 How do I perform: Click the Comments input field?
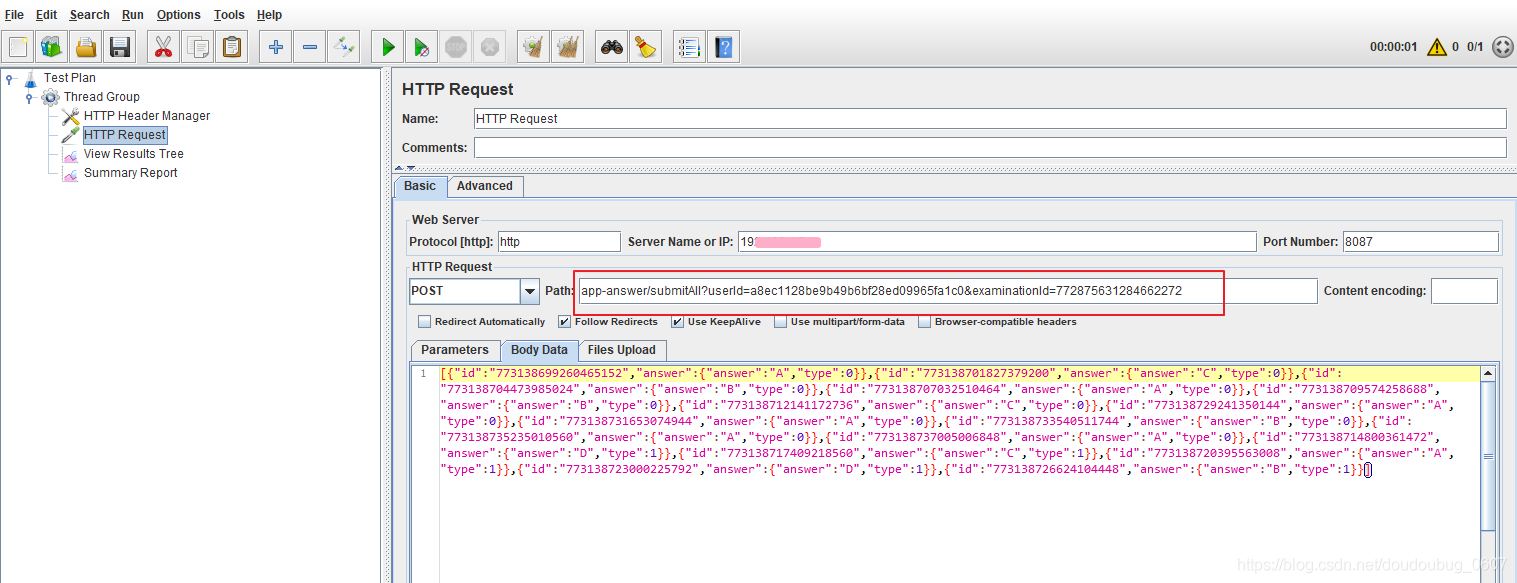coord(990,147)
